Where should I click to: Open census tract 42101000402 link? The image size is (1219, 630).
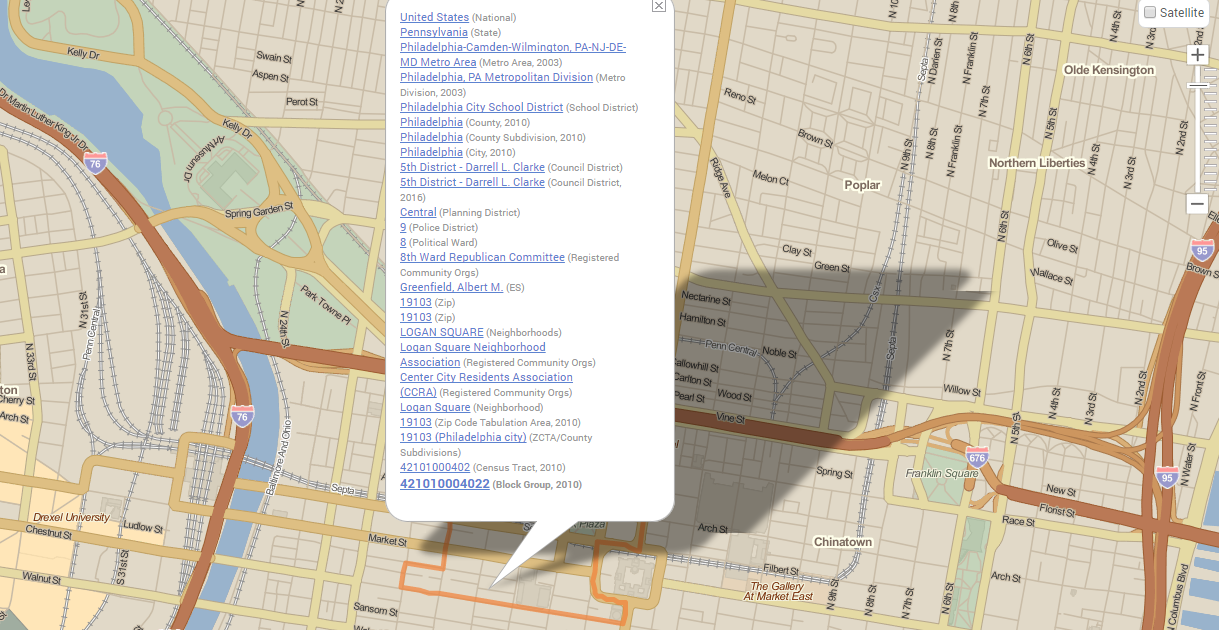click(x=435, y=467)
